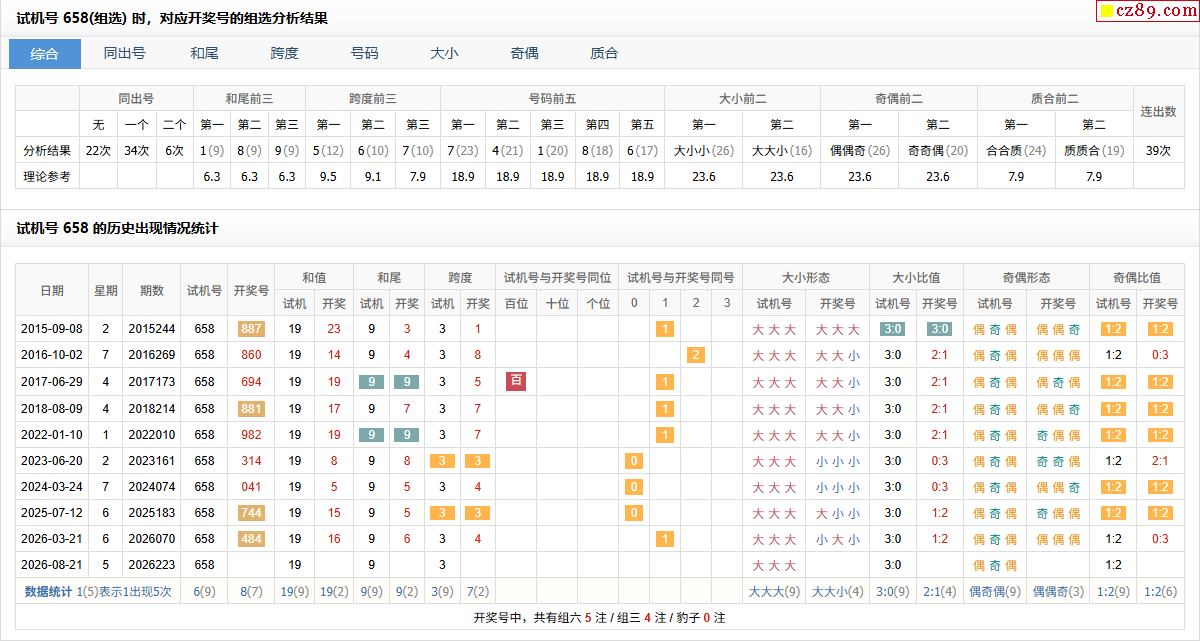The image size is (1200, 641).
Task: Click the date 2026-03-21
Action: [52, 539]
